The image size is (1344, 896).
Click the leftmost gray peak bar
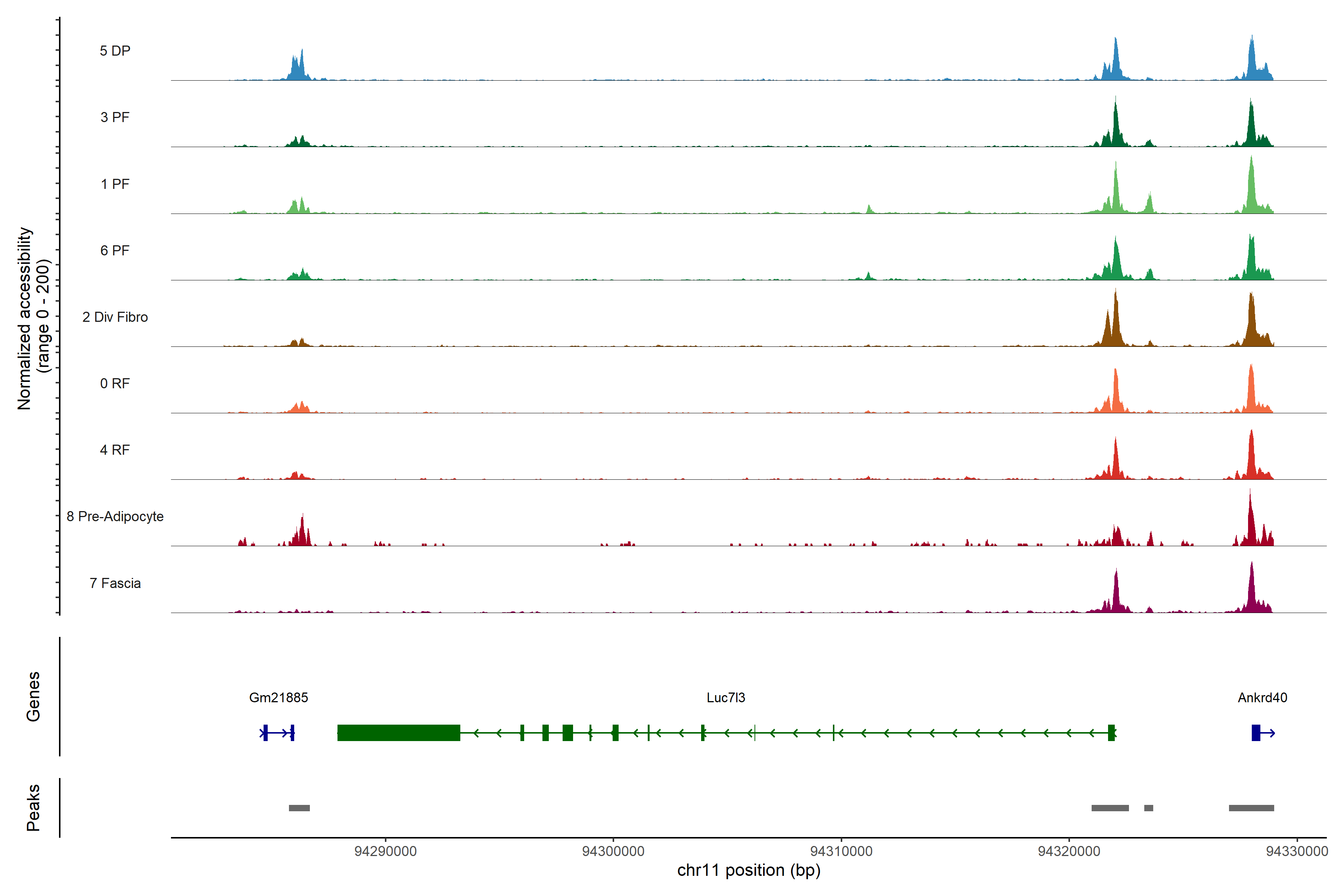click(299, 808)
